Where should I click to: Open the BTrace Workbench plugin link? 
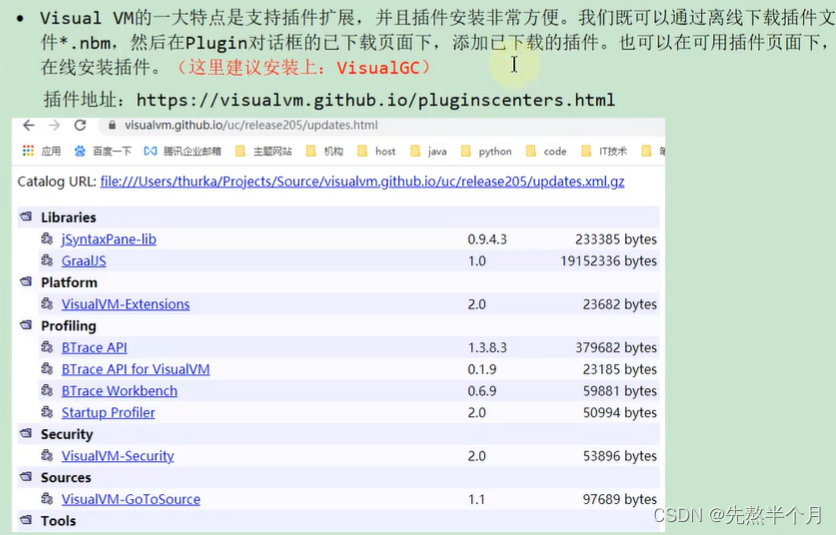119,391
